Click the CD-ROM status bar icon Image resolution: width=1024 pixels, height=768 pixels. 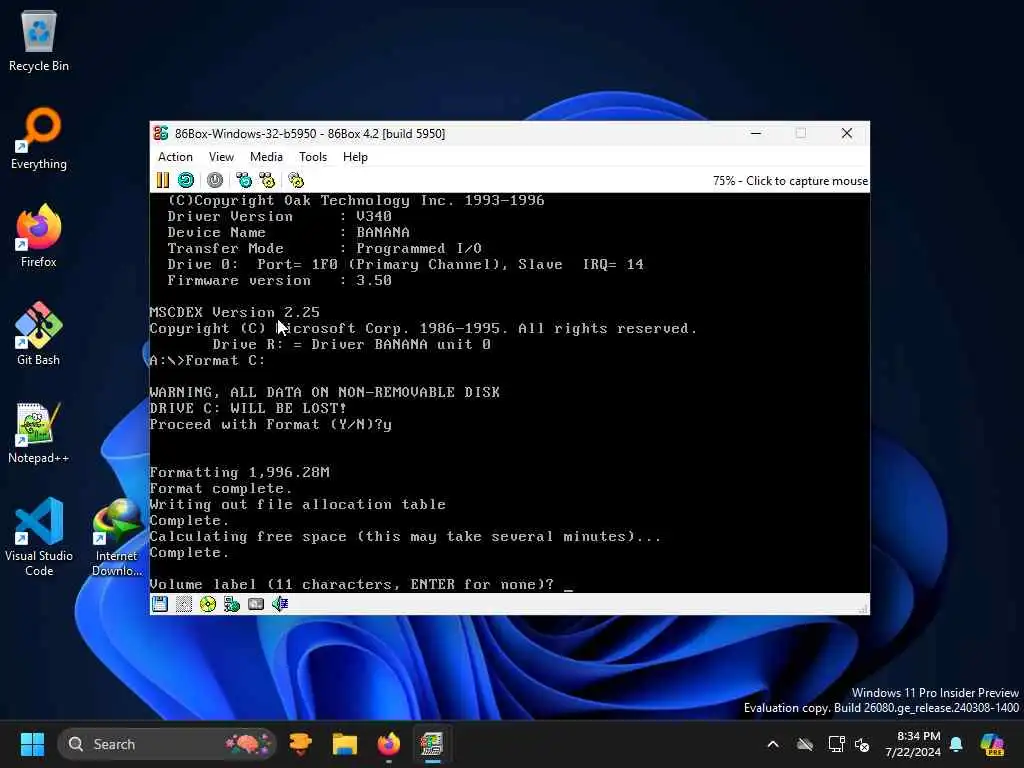(208, 604)
